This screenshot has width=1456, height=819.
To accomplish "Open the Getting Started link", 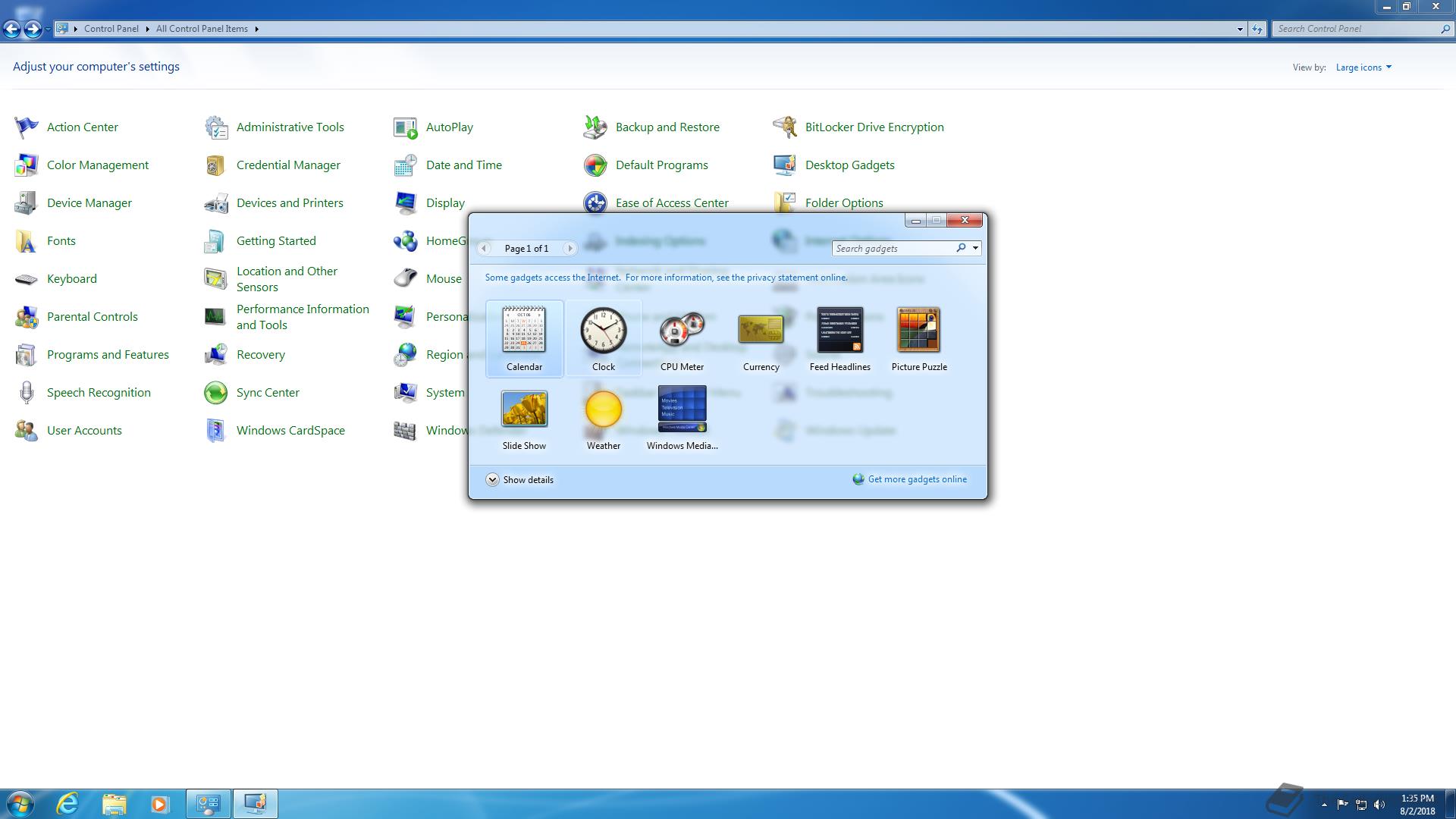I will point(276,241).
